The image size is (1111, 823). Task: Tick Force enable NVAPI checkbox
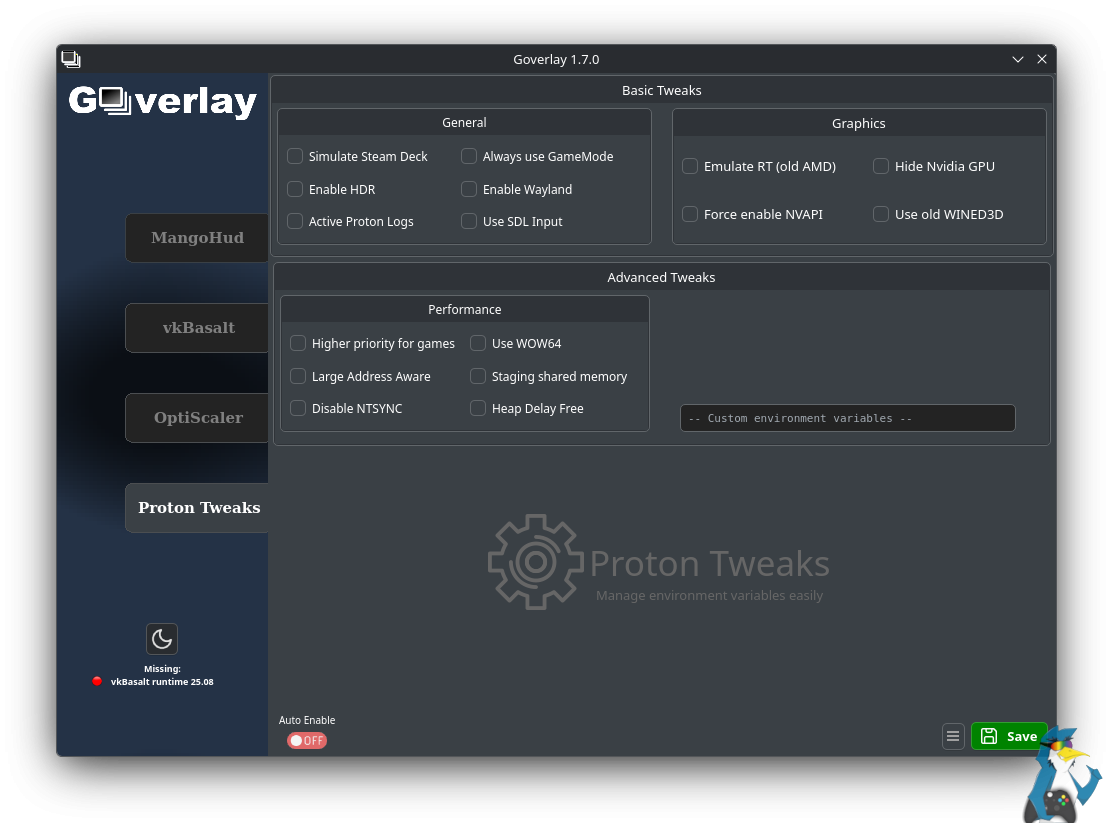(690, 214)
